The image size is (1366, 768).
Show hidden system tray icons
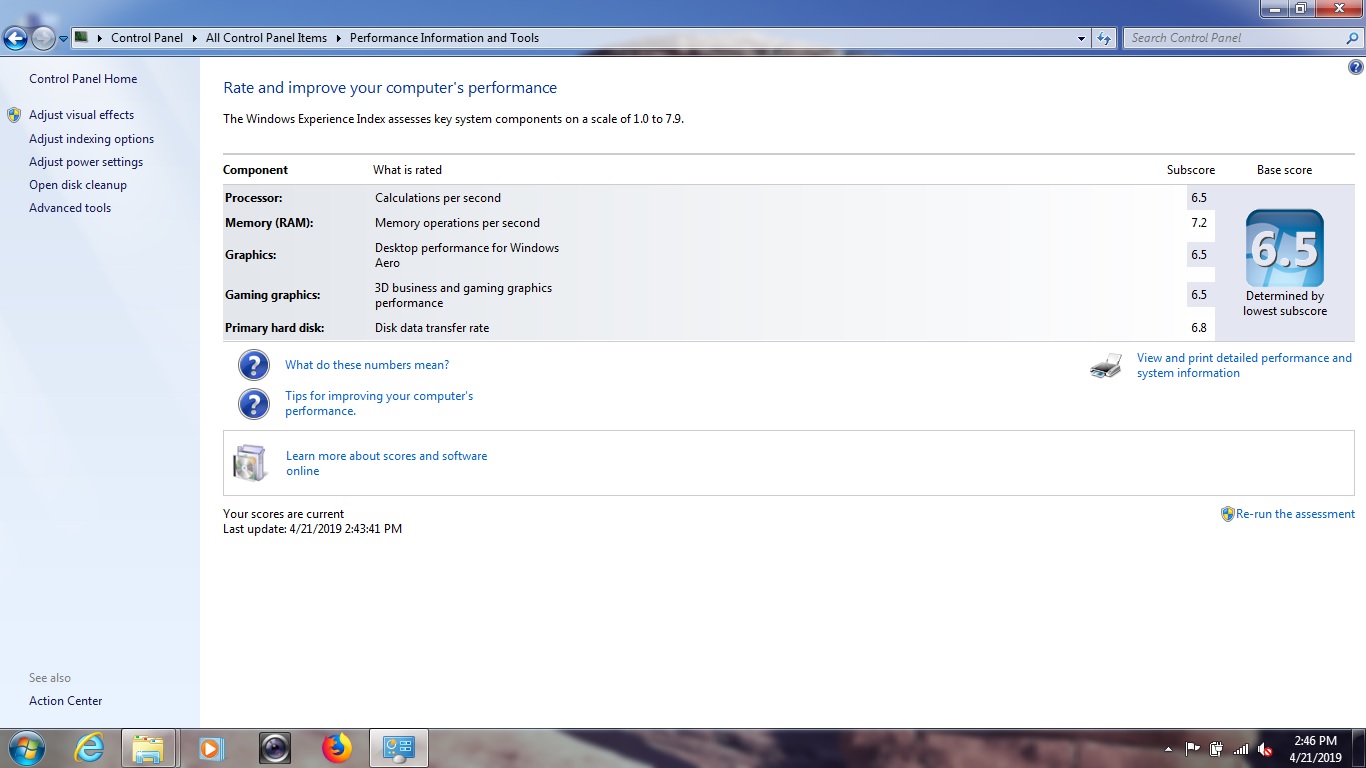coord(1169,749)
